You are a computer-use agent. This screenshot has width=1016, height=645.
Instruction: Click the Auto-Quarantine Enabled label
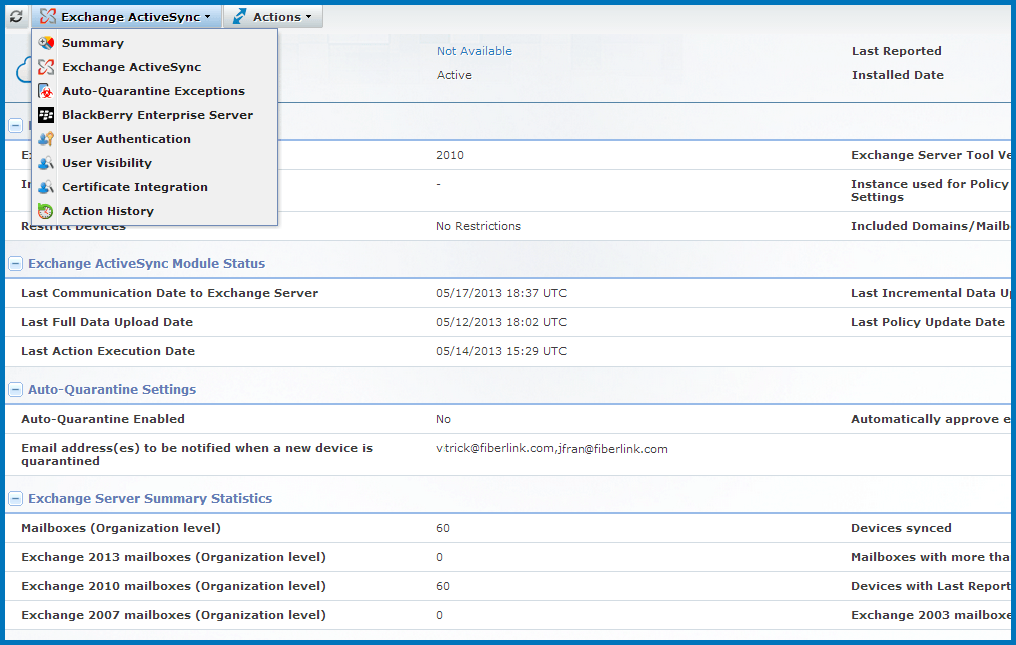click(x=103, y=419)
